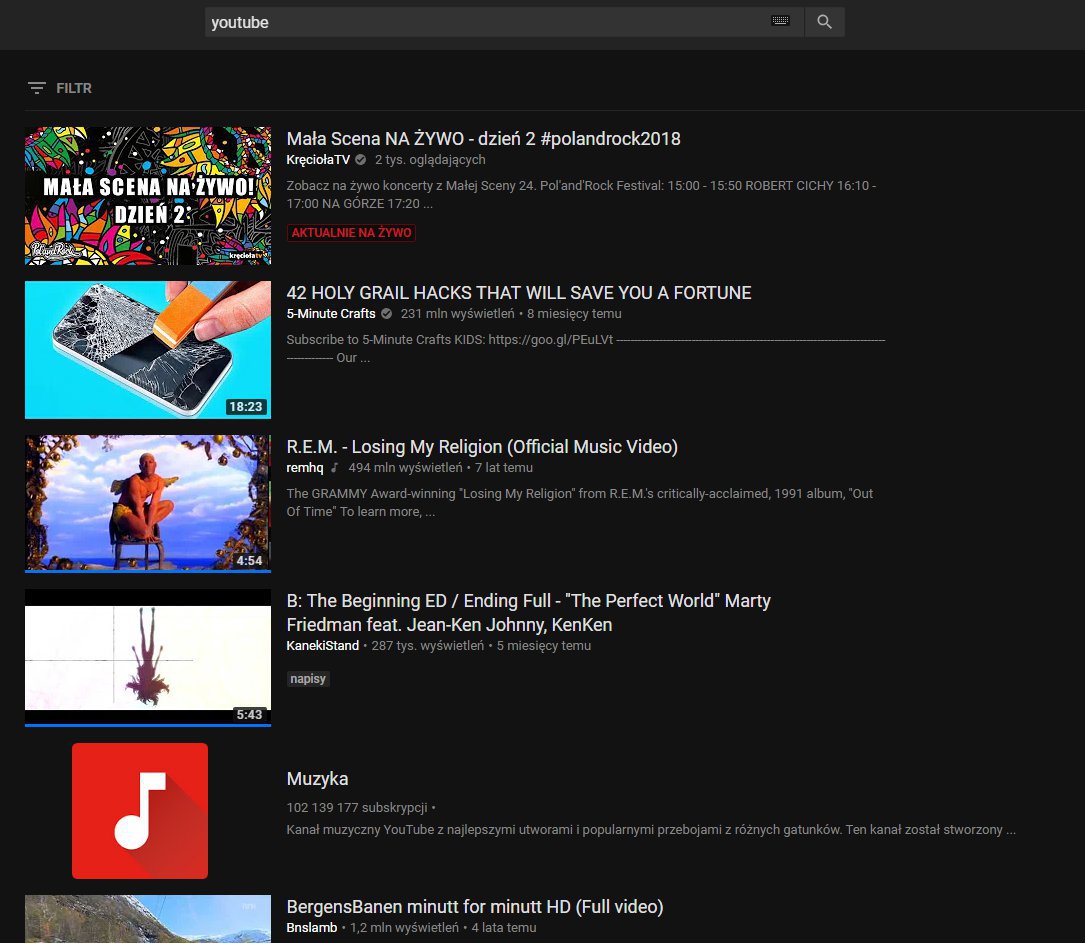Open the R.E.M. Losing My Religion thumbnail
The image size is (1085, 943).
(x=148, y=504)
